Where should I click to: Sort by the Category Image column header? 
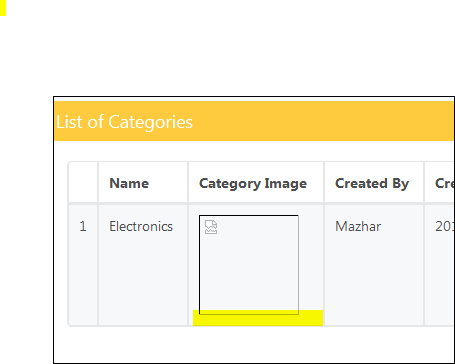(x=253, y=184)
